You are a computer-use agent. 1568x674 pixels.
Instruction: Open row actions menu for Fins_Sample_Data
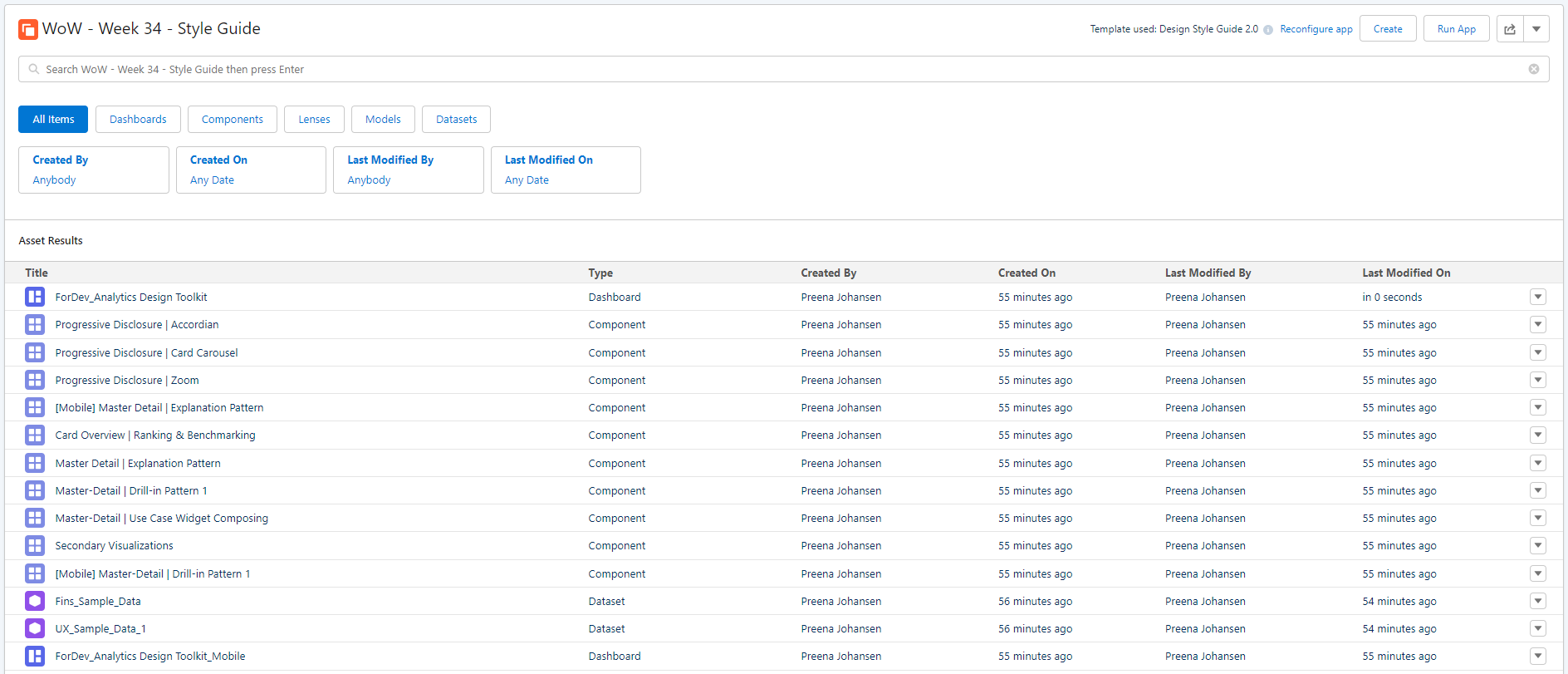coord(1538,601)
